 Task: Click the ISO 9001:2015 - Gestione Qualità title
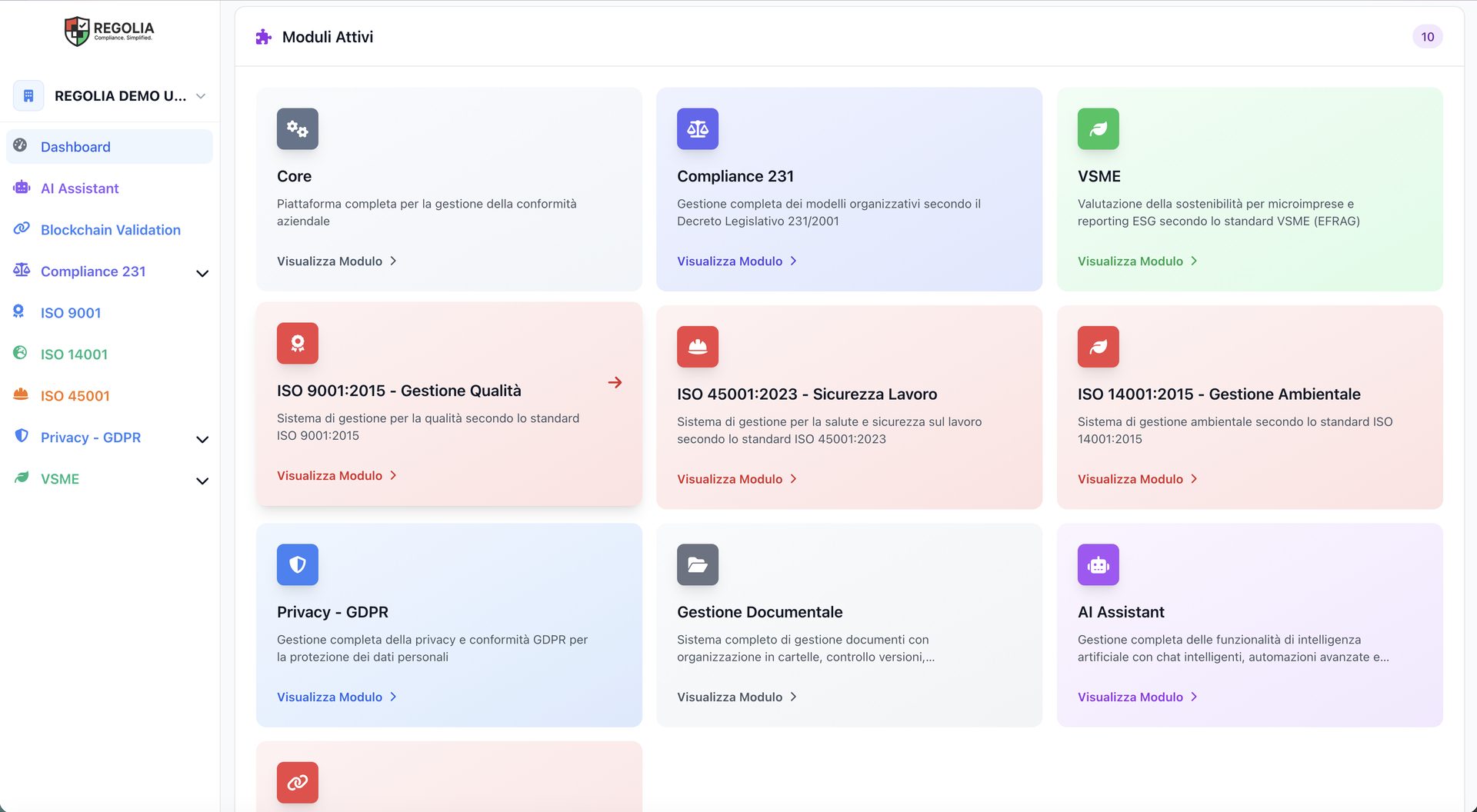click(399, 391)
